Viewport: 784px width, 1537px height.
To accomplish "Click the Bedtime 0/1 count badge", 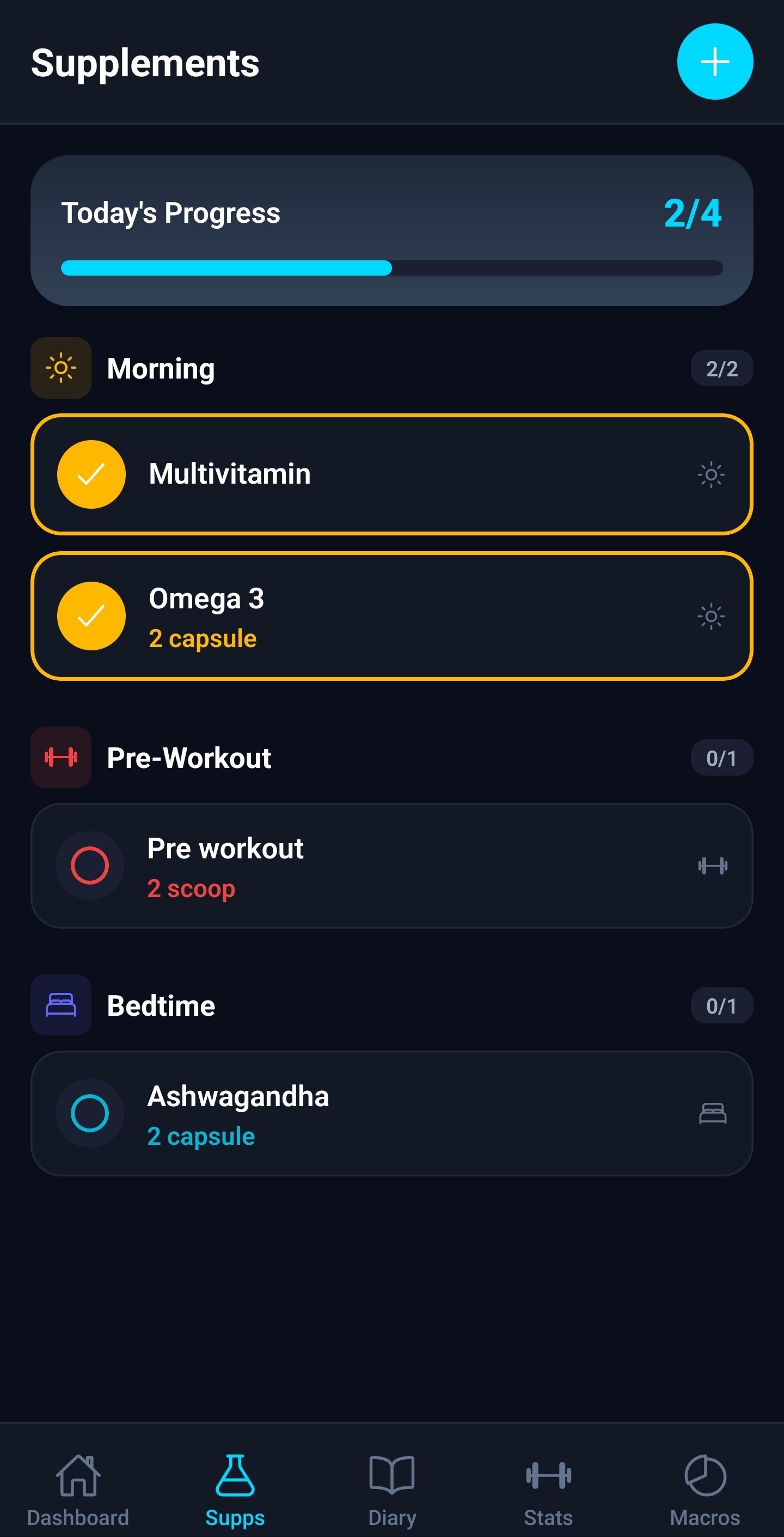I will pos(721,1006).
